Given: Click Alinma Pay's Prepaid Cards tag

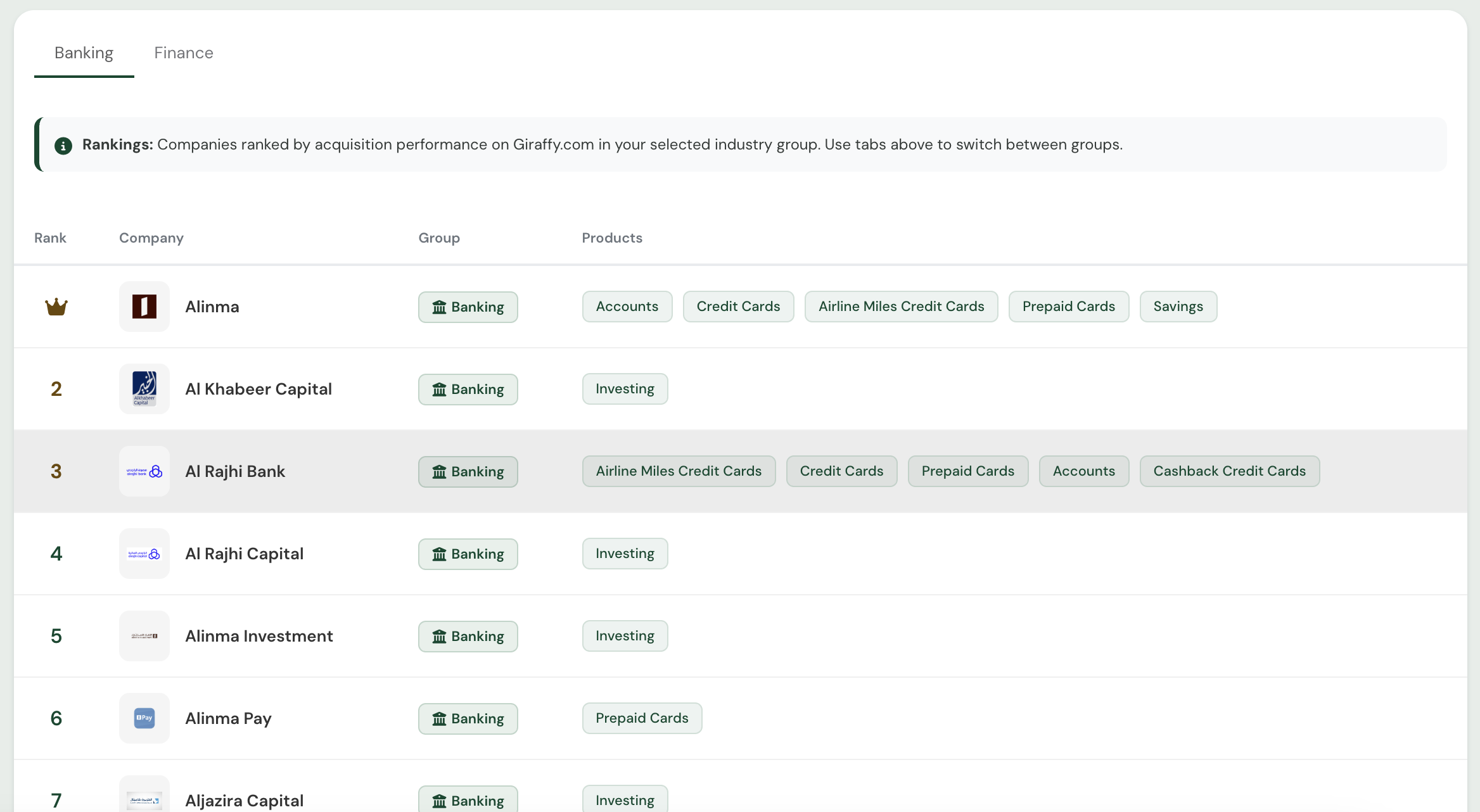Looking at the screenshot, I should click(642, 718).
